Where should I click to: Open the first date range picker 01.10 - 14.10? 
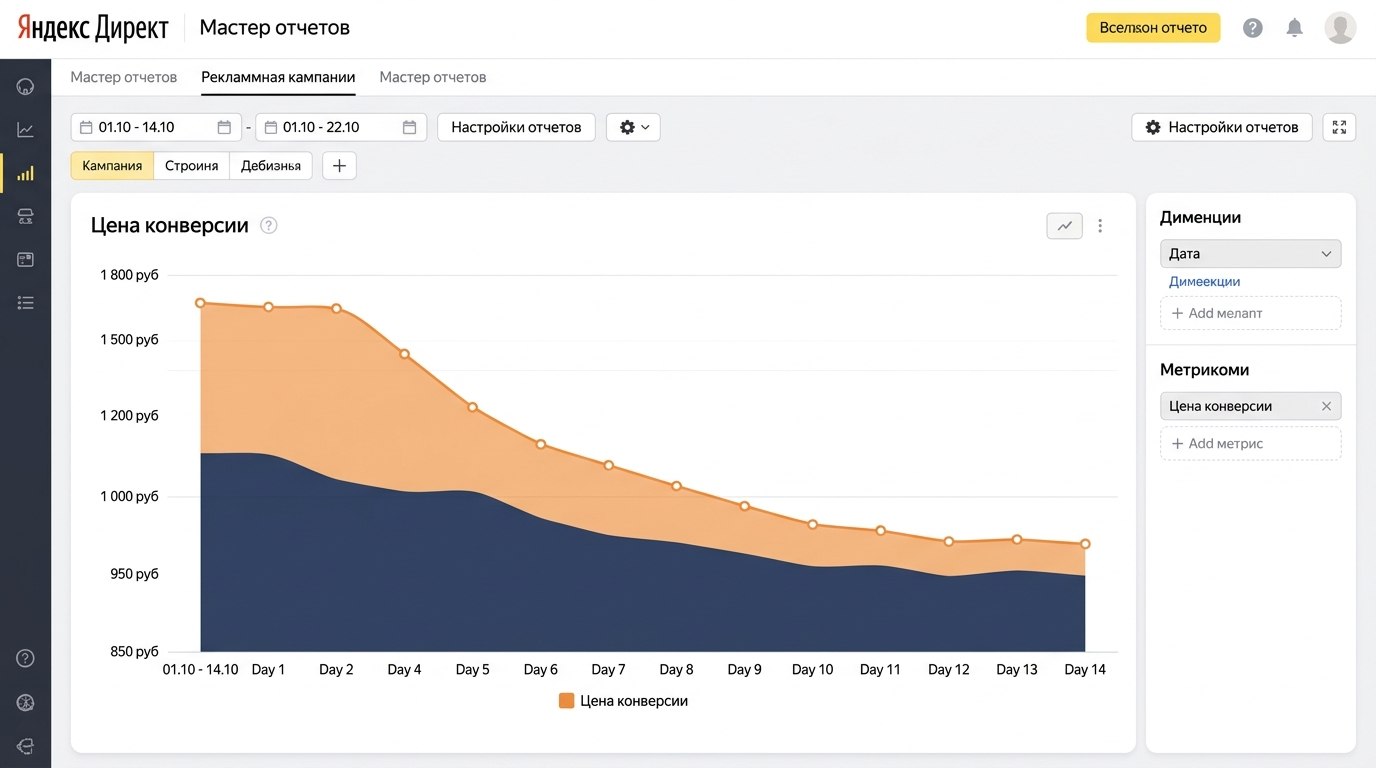[156, 127]
